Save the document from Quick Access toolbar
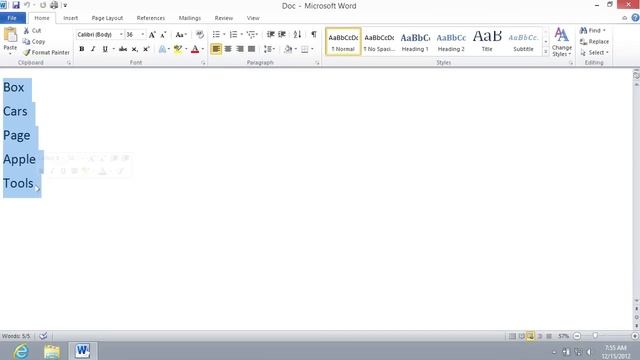 click(16, 5)
